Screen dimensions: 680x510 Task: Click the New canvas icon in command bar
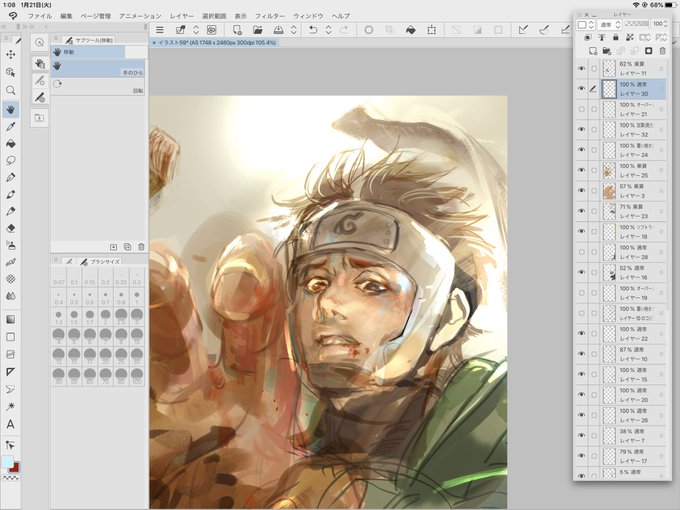click(x=237, y=30)
